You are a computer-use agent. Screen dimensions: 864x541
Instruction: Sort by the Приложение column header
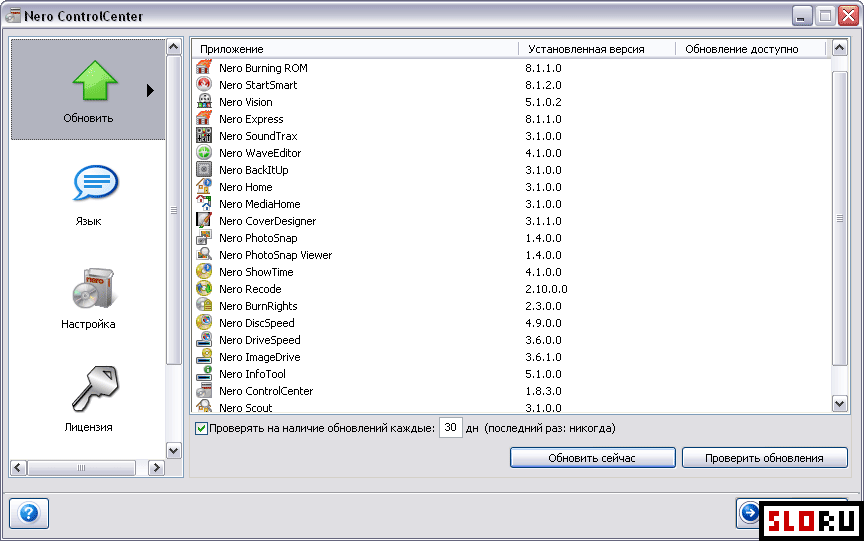tap(355, 48)
